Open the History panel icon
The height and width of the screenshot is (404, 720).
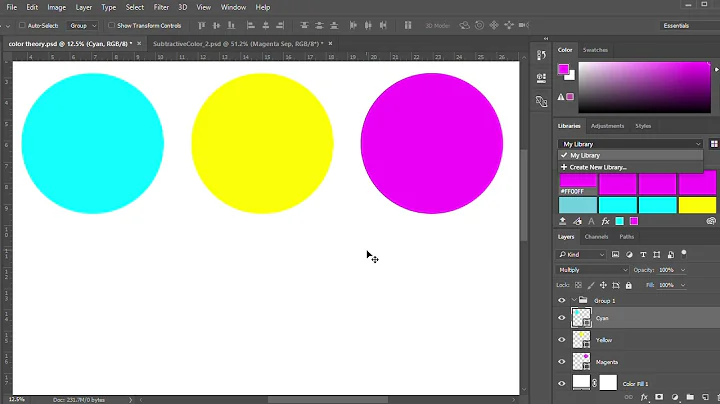[541, 55]
